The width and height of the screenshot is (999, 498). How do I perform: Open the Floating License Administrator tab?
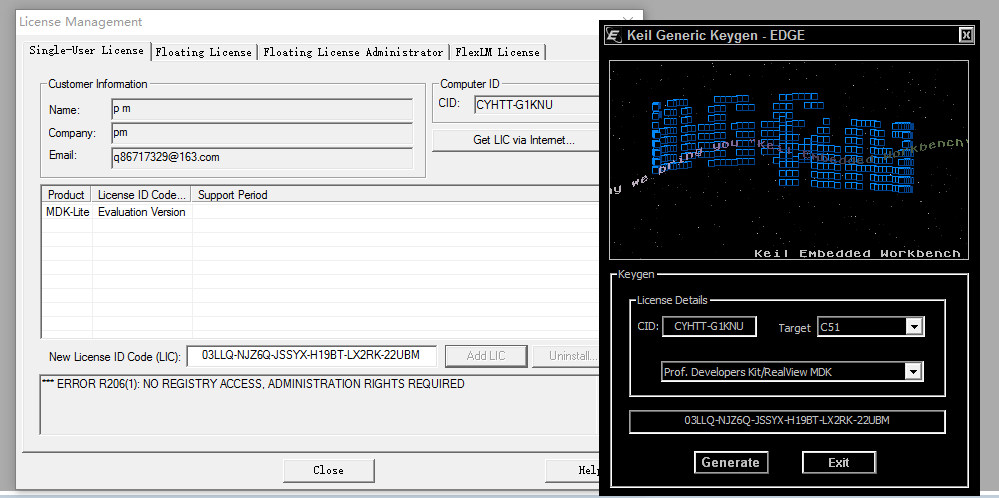[353, 52]
